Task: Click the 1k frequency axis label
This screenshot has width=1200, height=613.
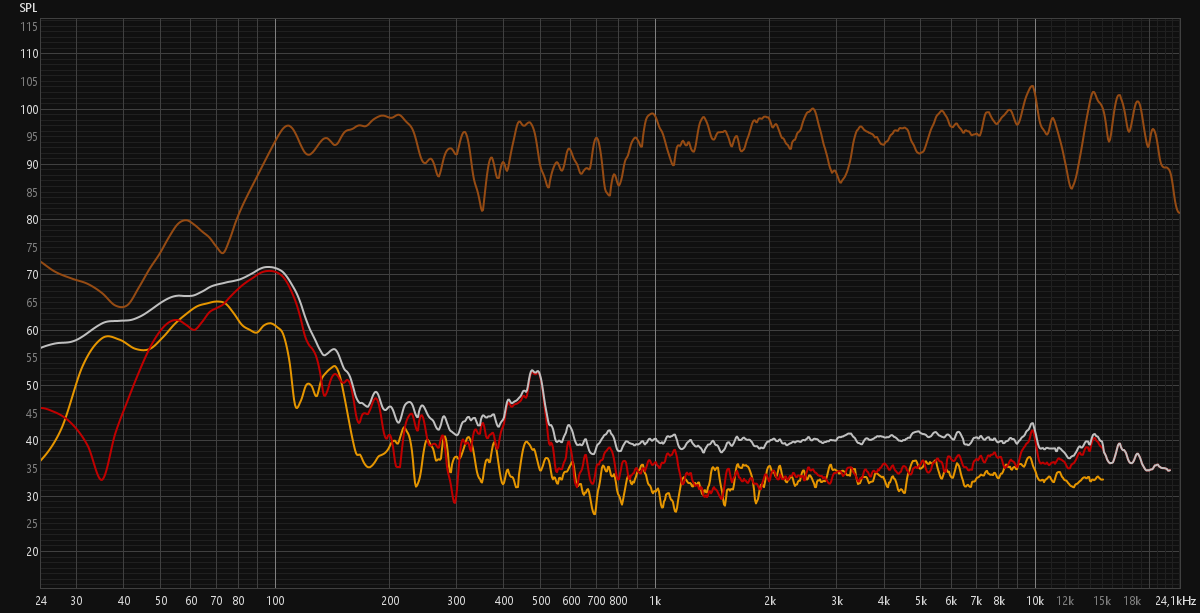Action: pyautogui.click(x=655, y=601)
